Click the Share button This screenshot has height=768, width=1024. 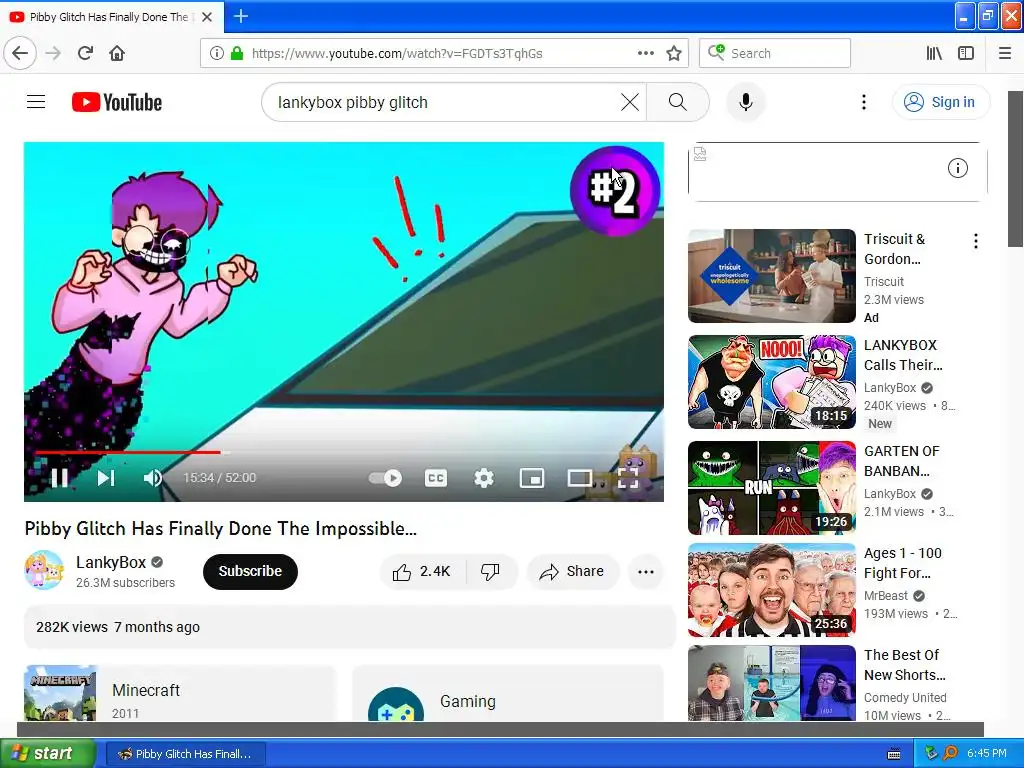pos(573,571)
